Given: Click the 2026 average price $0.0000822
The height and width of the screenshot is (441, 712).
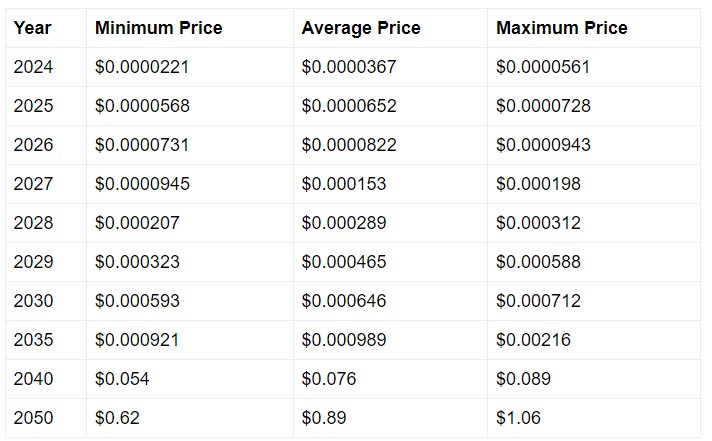Looking at the screenshot, I should [x=349, y=145].
